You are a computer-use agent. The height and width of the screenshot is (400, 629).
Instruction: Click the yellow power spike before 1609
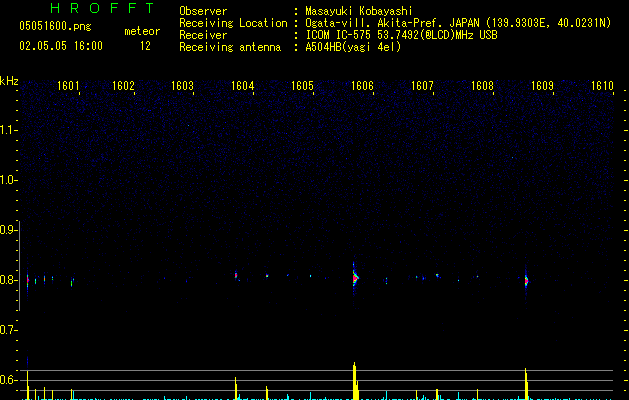point(526,384)
